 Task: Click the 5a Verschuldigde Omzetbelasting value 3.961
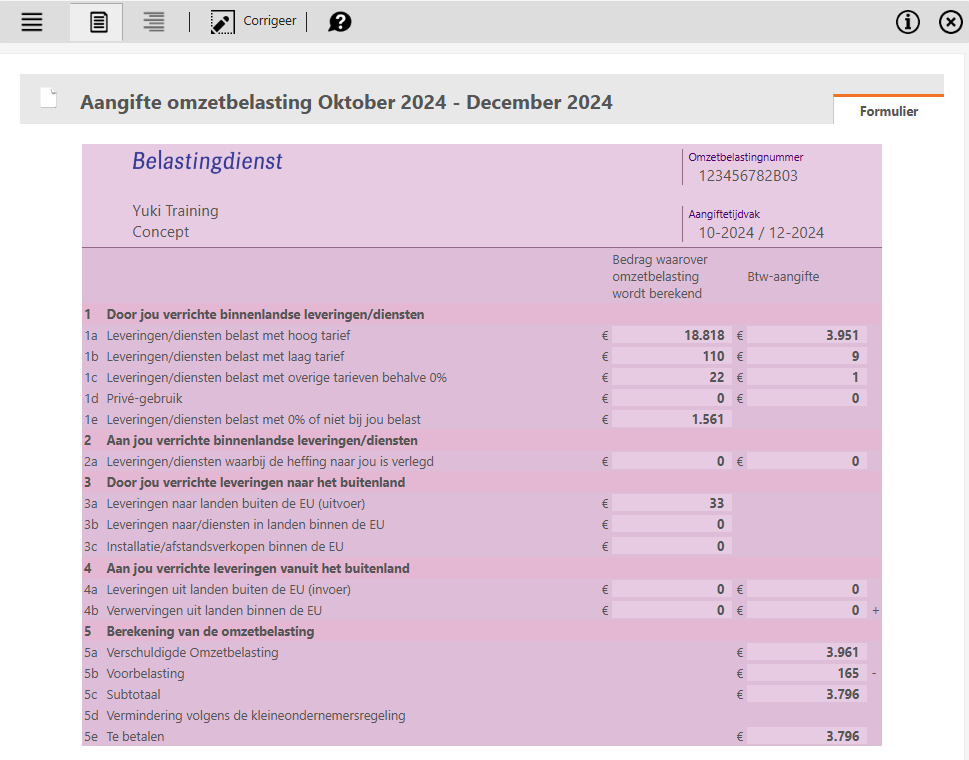click(807, 652)
